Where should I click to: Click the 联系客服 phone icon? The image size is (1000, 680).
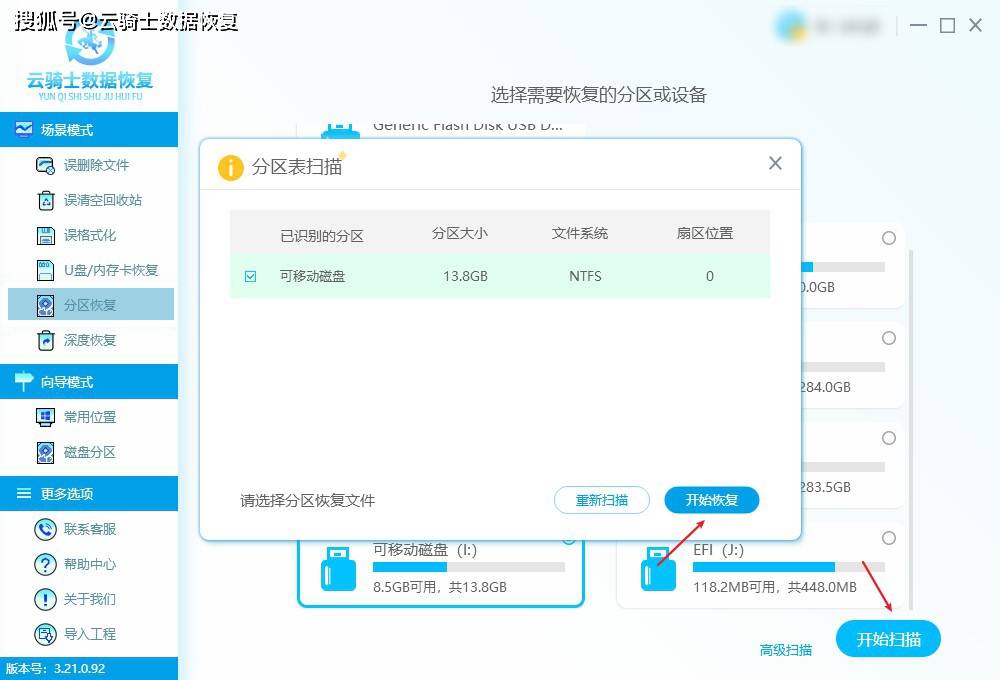[45, 529]
